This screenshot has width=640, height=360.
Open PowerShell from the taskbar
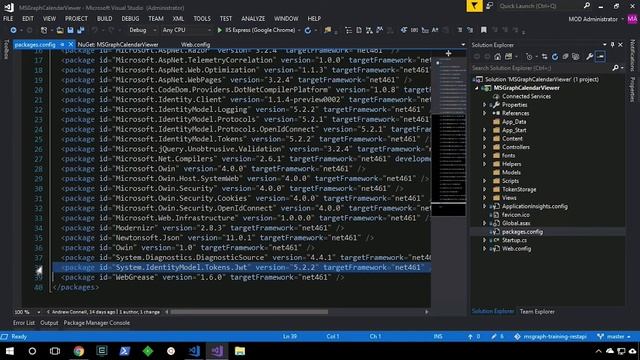pos(124,351)
